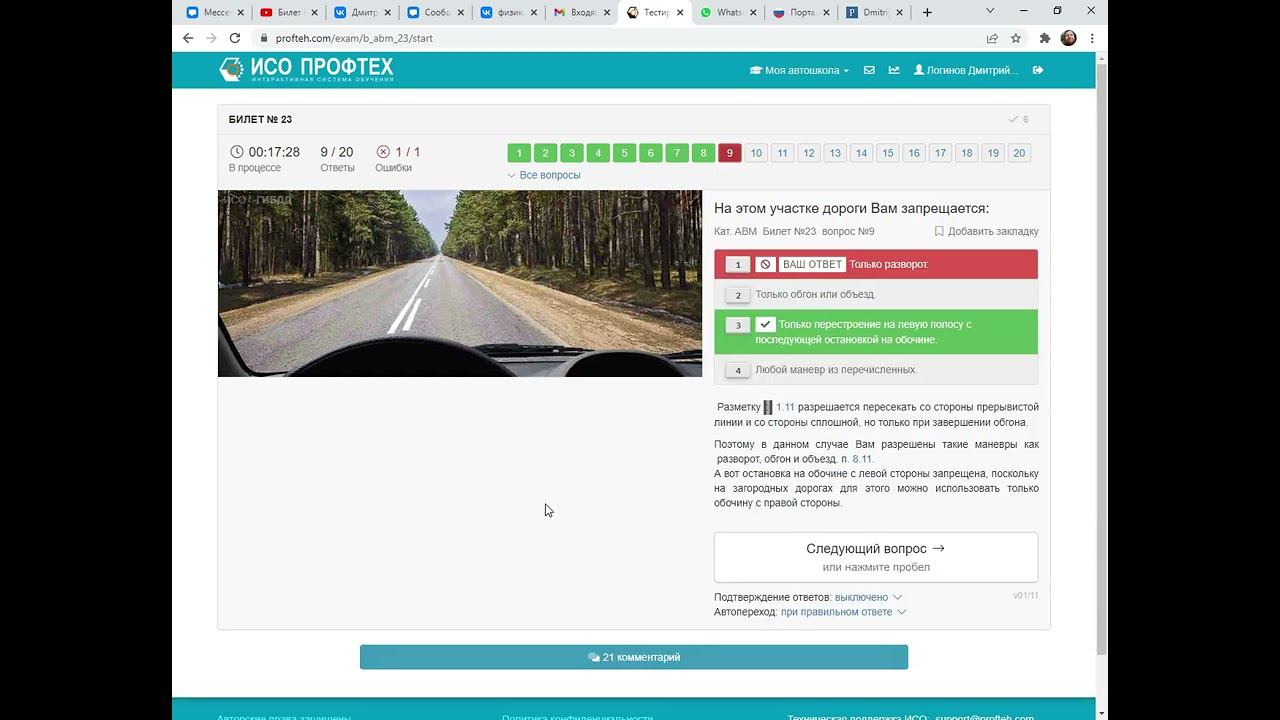Go to question 2
The height and width of the screenshot is (720, 1280).
pos(545,153)
